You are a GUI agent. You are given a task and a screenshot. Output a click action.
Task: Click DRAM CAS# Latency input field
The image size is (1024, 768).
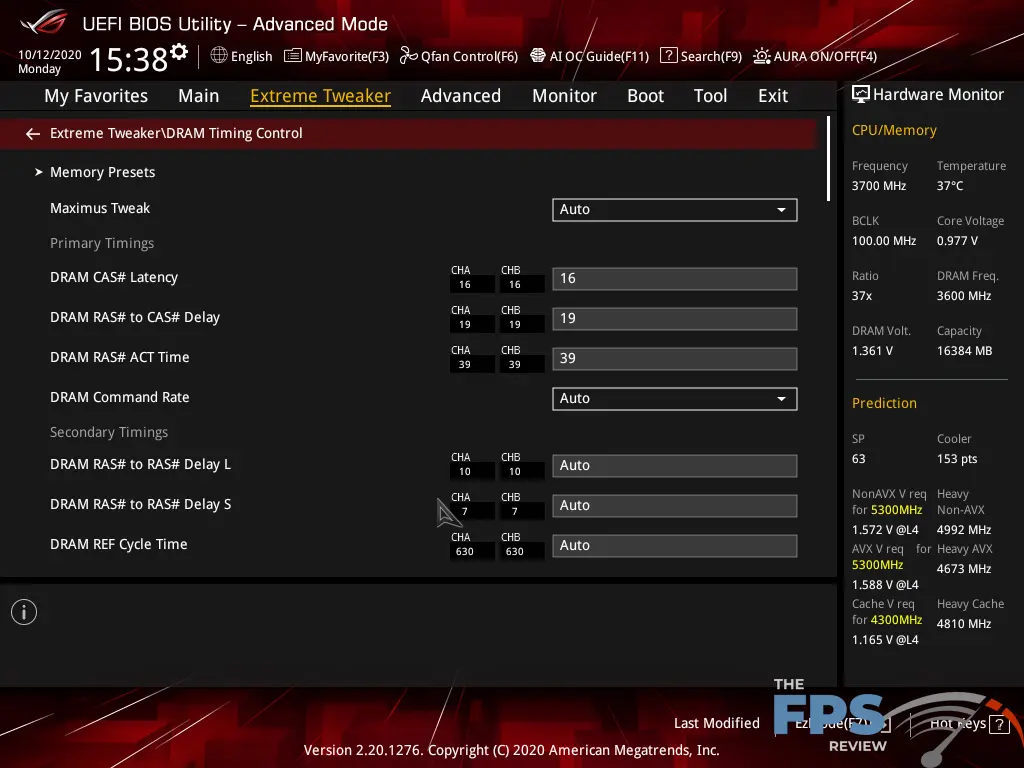click(x=675, y=279)
